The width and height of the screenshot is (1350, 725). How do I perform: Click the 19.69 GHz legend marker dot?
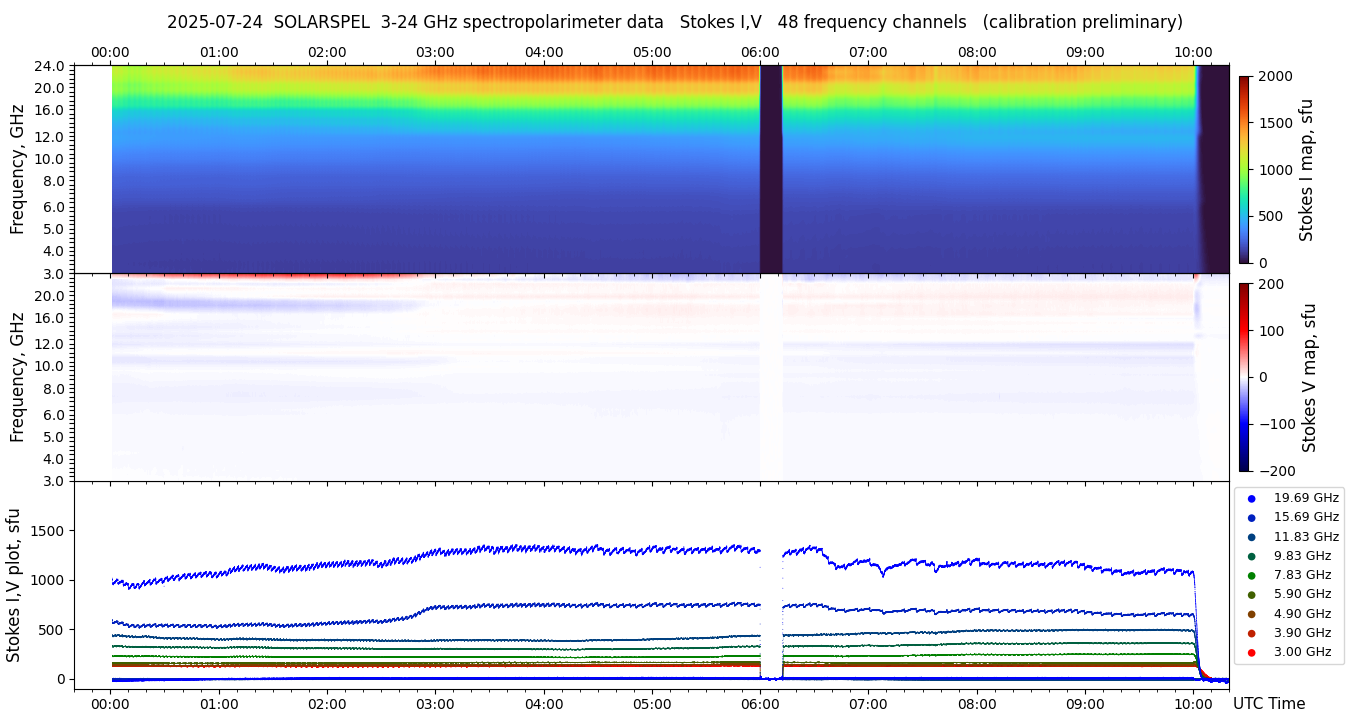[1251, 498]
